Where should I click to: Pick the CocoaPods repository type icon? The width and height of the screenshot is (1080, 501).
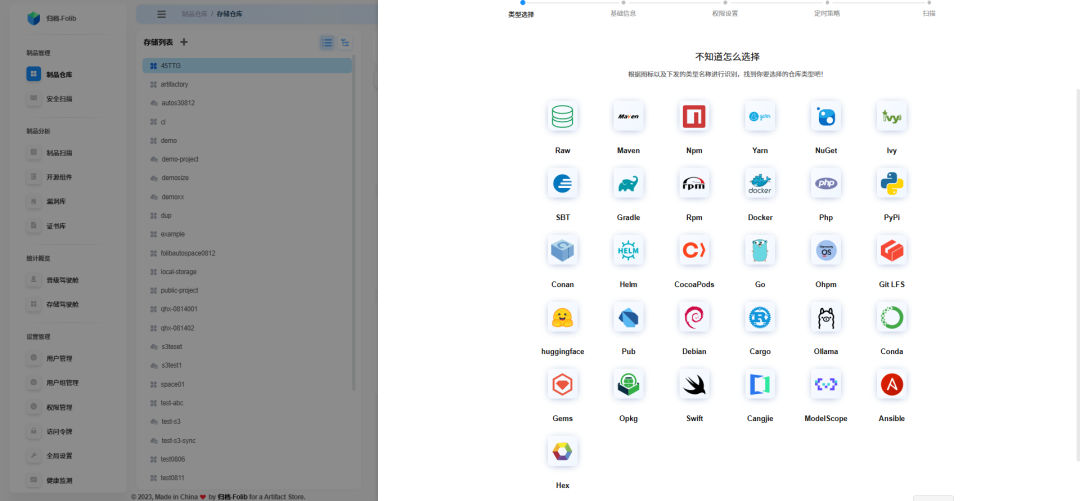(694, 250)
